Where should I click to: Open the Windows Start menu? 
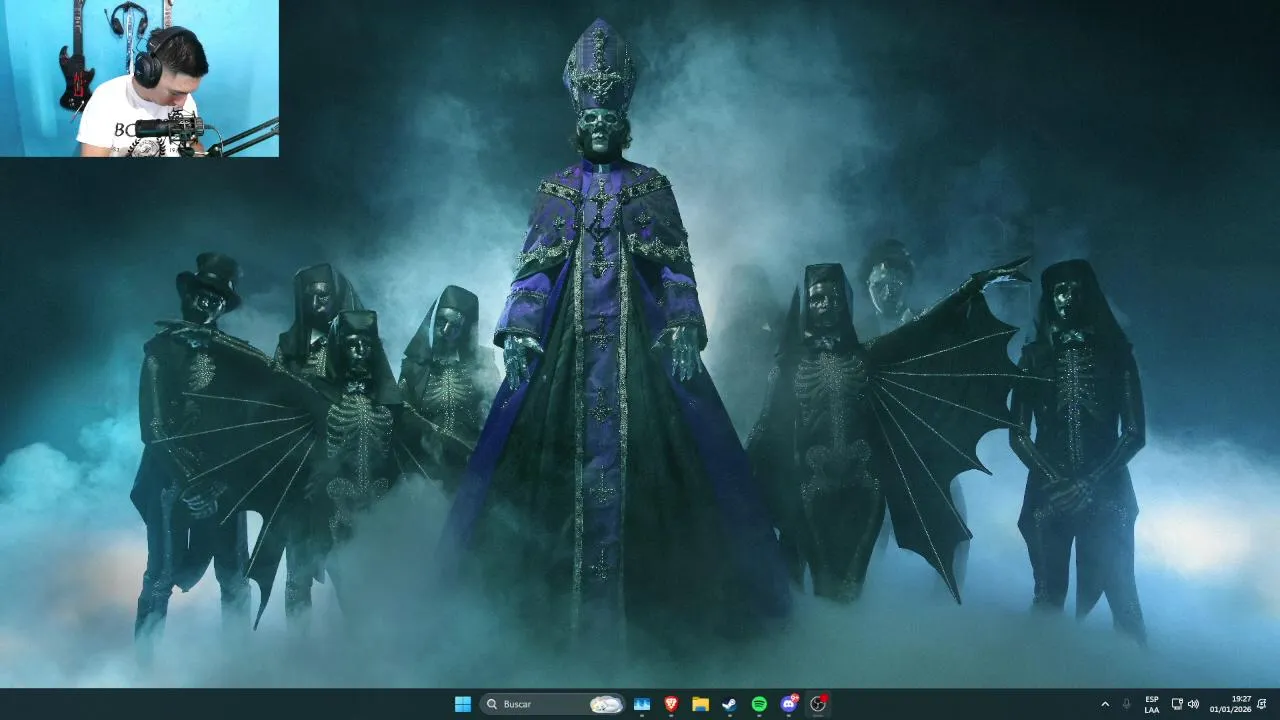point(463,704)
